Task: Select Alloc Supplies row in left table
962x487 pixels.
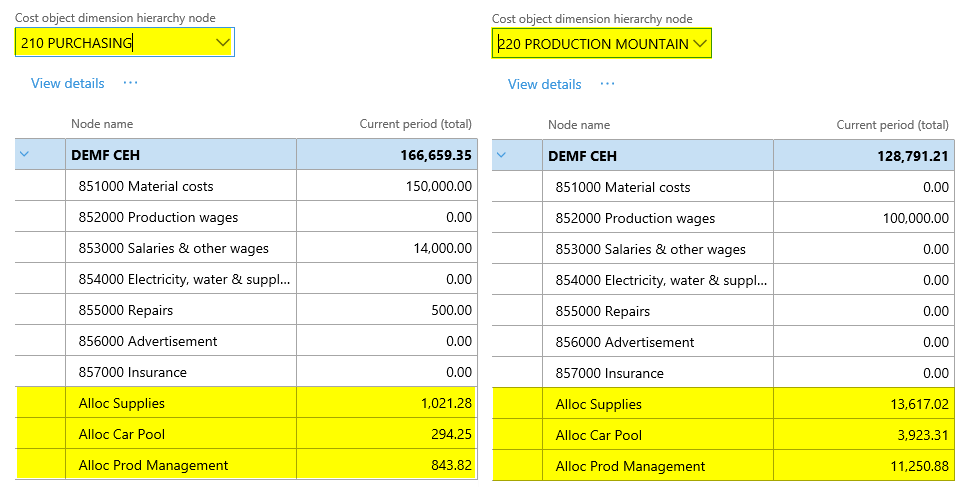Action: [121, 403]
